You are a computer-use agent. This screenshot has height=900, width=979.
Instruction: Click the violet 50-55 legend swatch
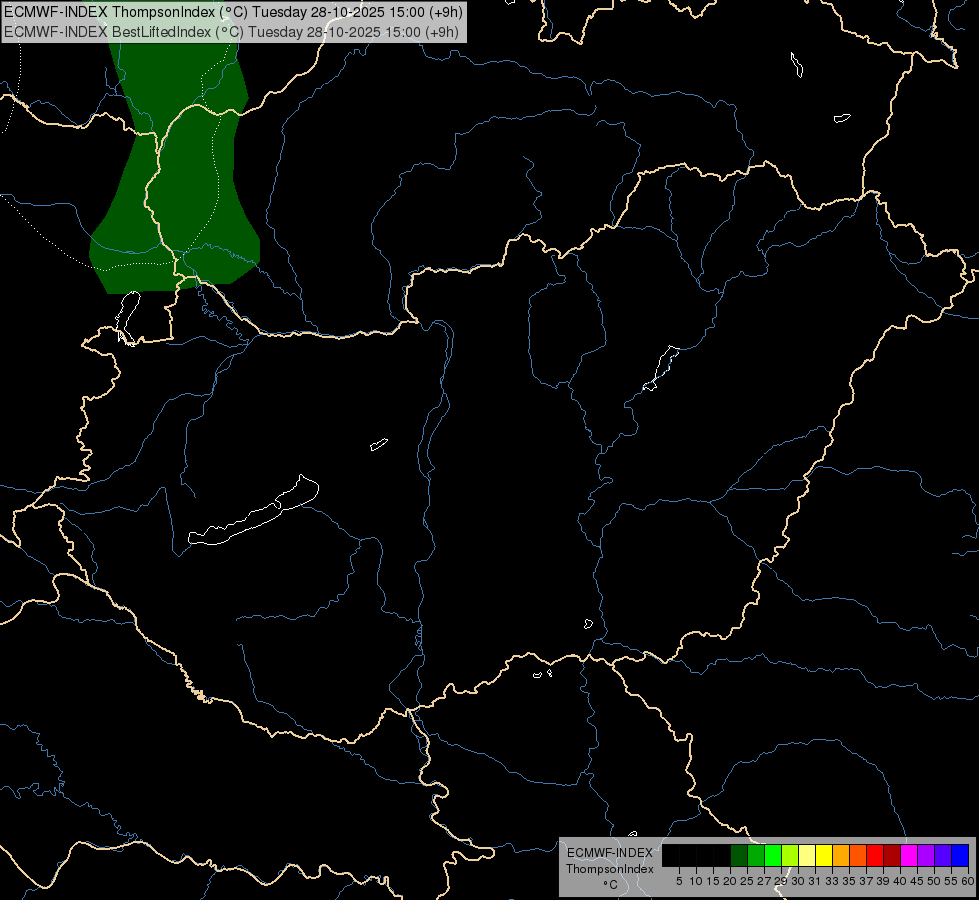(x=943, y=856)
